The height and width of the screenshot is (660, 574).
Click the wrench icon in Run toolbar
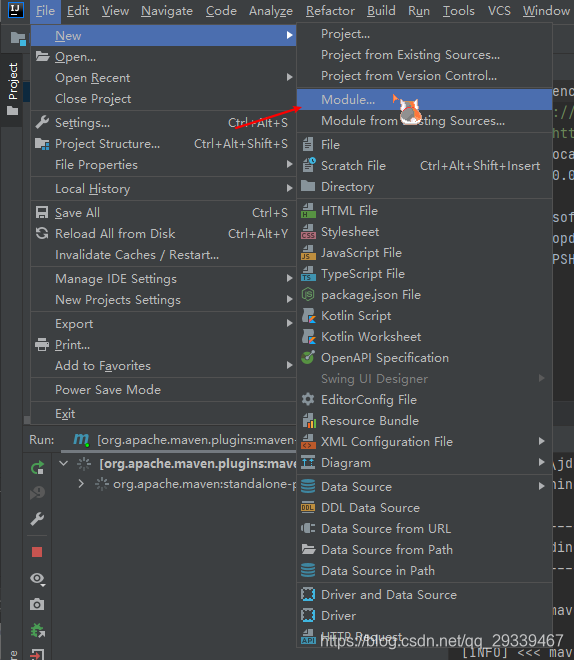37,519
